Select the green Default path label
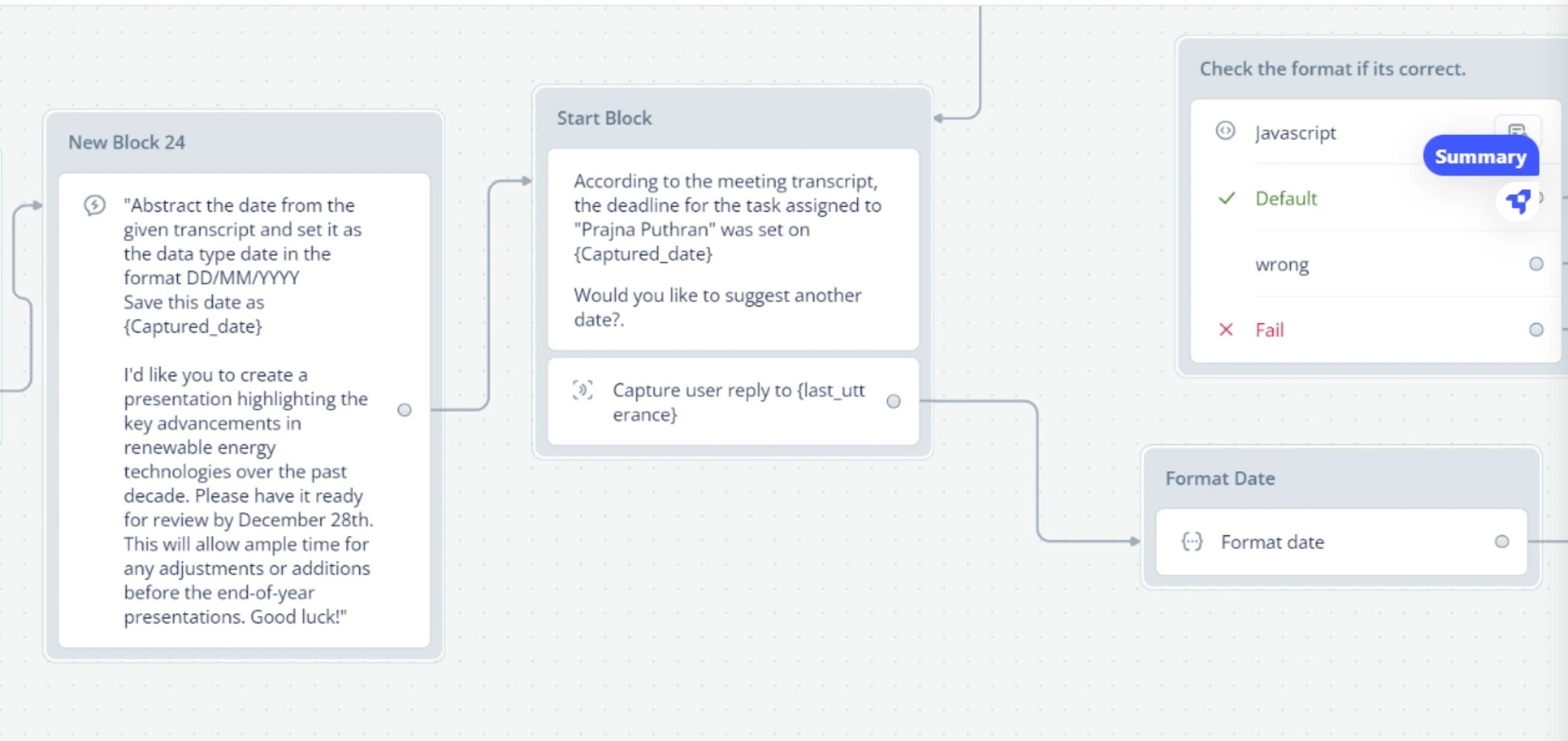 click(1286, 198)
